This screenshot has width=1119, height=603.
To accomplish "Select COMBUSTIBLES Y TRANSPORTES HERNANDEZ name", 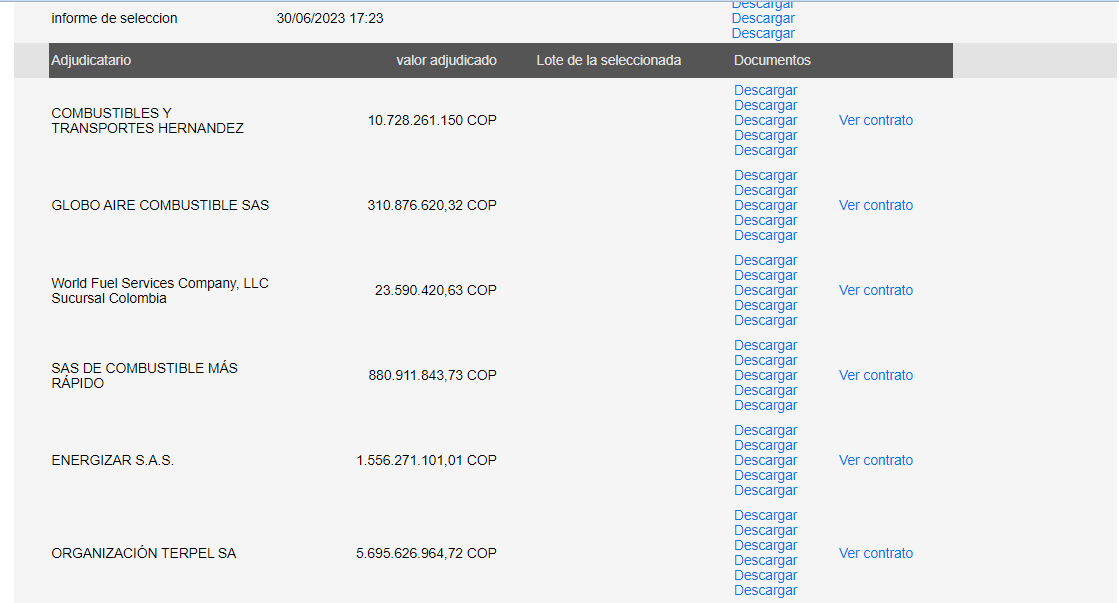I will tap(147, 121).
